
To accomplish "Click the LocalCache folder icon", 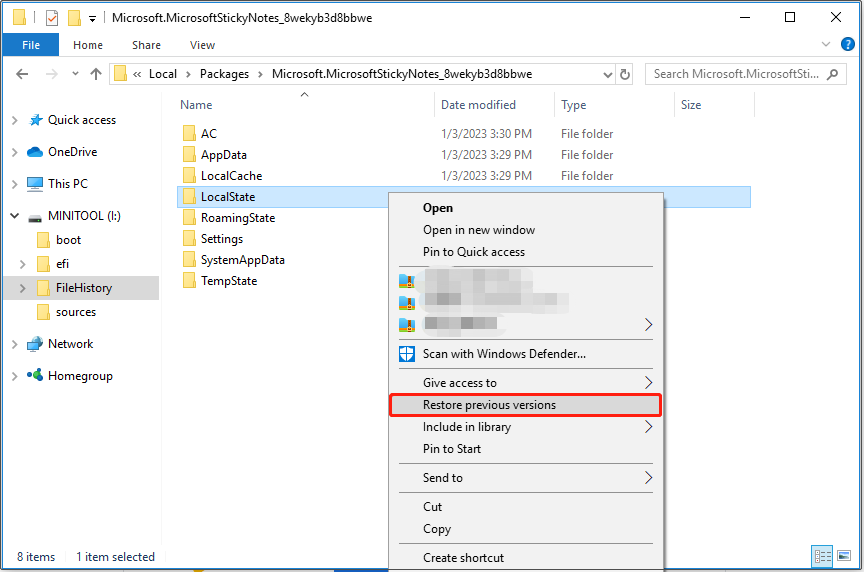I will 189,175.
